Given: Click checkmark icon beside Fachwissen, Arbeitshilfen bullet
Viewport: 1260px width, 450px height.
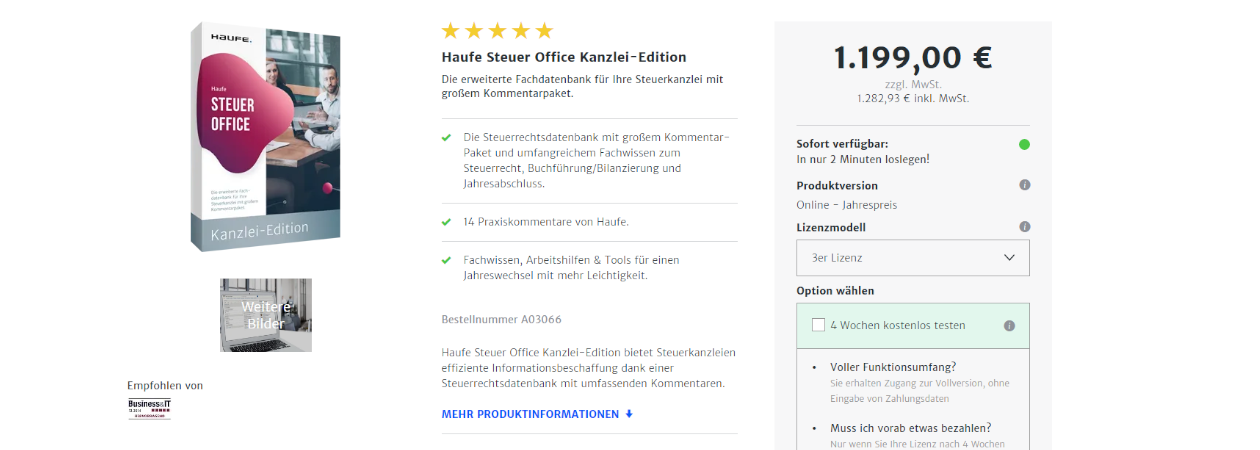Looking at the screenshot, I should click(446, 260).
